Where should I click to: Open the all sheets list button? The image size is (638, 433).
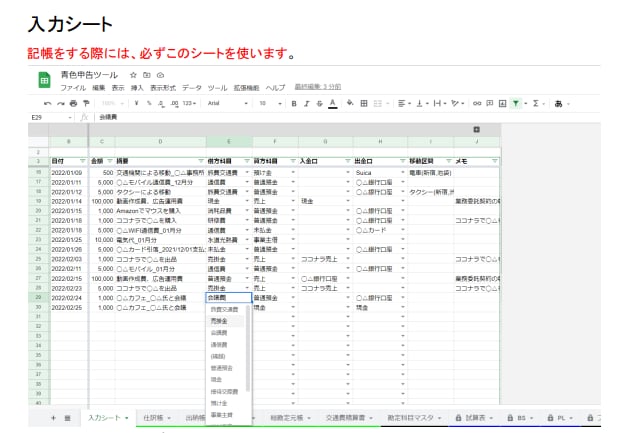(x=68, y=418)
